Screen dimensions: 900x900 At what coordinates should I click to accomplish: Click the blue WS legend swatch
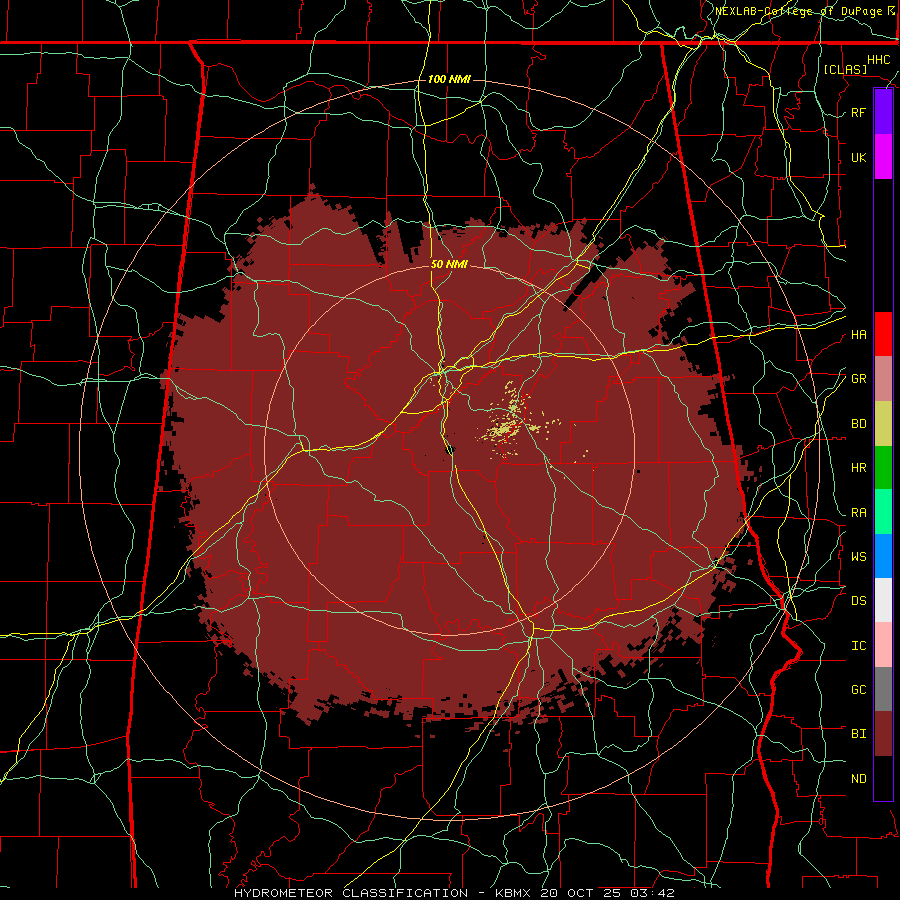click(883, 556)
